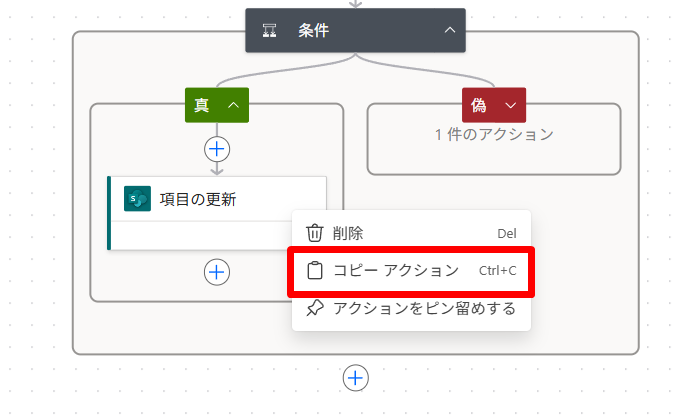Click the red 偽 branch label
689x417 pixels.
(x=479, y=105)
